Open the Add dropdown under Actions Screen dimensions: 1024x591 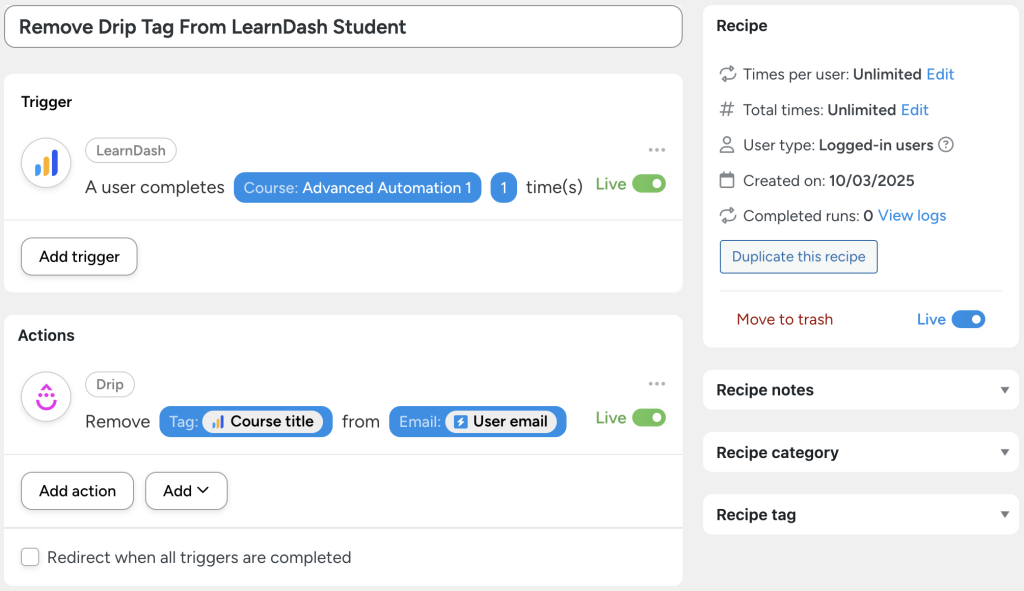(186, 491)
